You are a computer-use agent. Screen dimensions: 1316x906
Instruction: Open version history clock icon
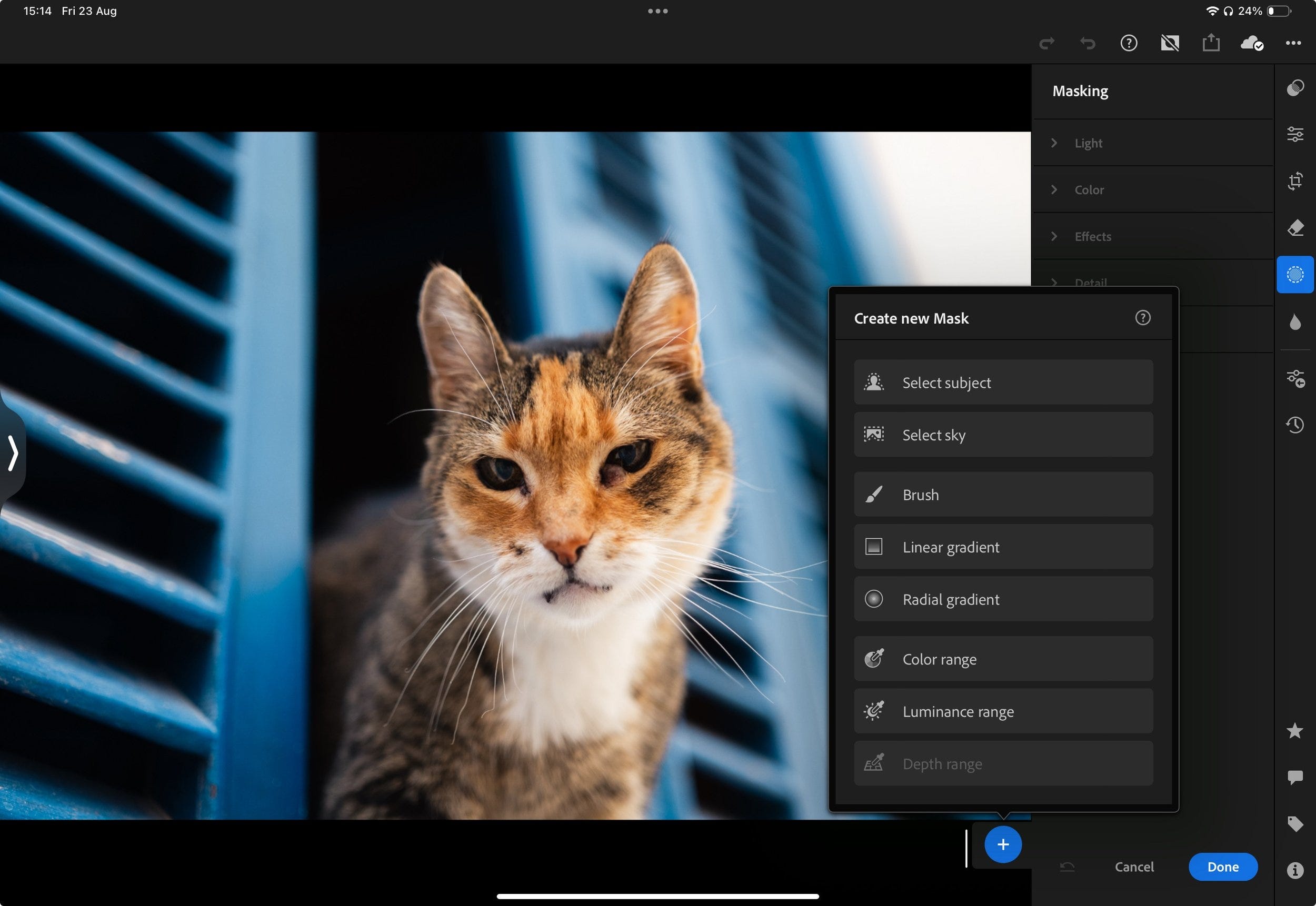[1294, 425]
